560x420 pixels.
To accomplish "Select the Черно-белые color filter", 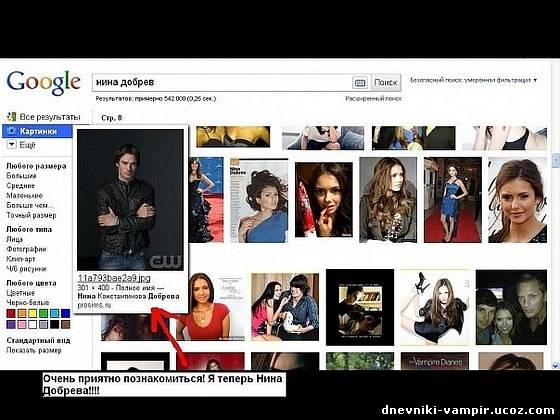I will pos(28,302).
